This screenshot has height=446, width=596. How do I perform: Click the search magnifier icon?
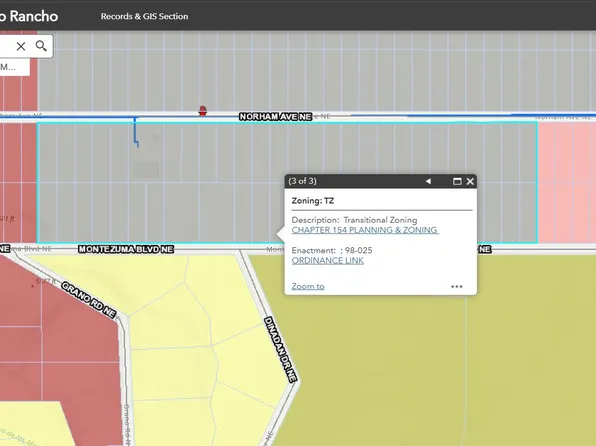[x=41, y=46]
